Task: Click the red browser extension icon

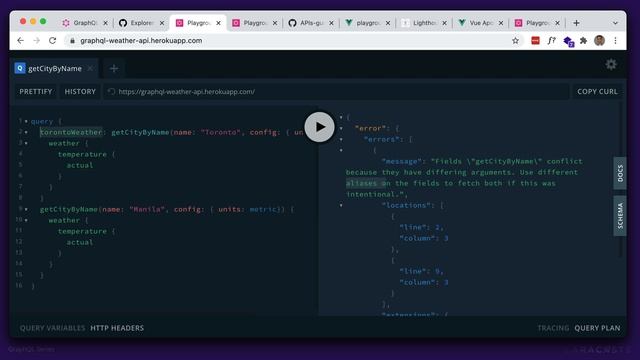Action: point(535,40)
